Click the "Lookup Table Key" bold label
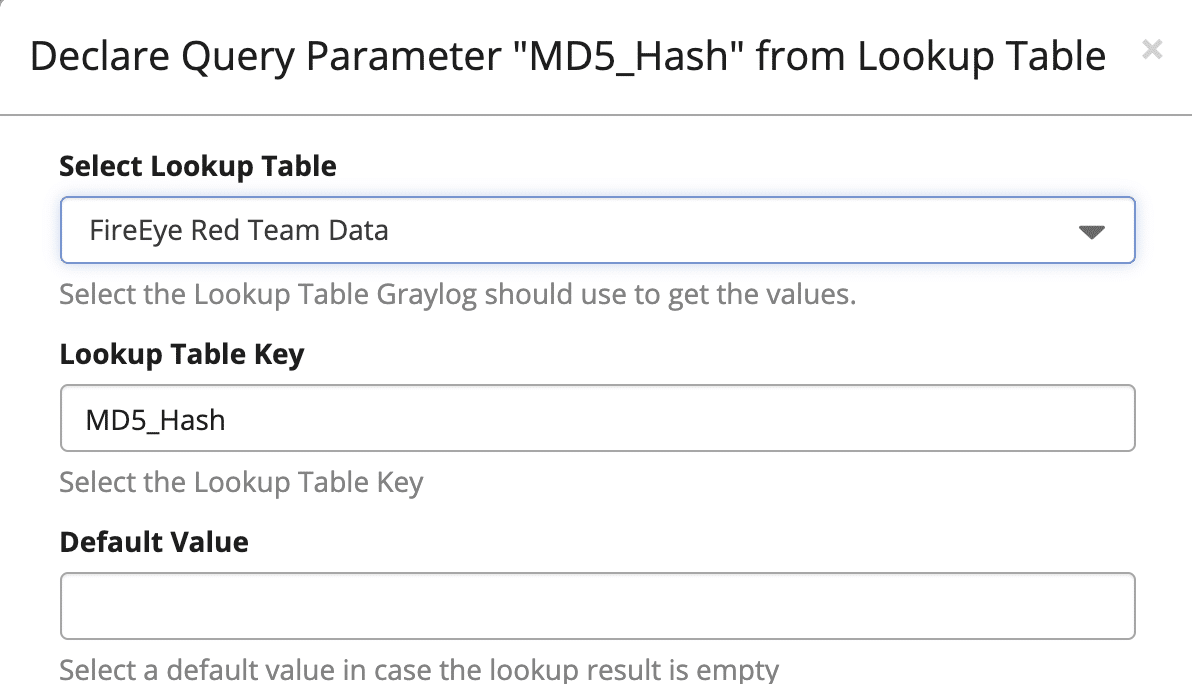This screenshot has height=684, width=1192. (x=181, y=354)
